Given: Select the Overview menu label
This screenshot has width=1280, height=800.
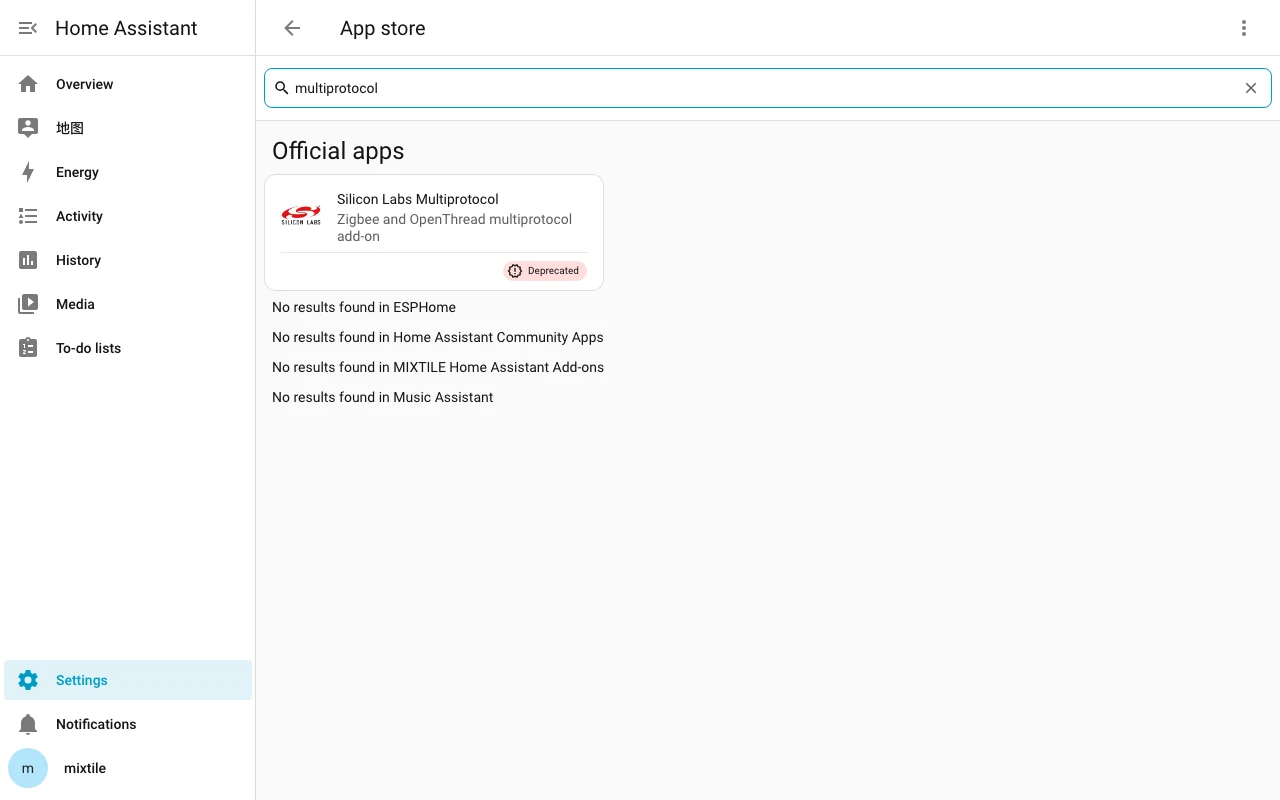Looking at the screenshot, I should pyautogui.click(x=85, y=84).
